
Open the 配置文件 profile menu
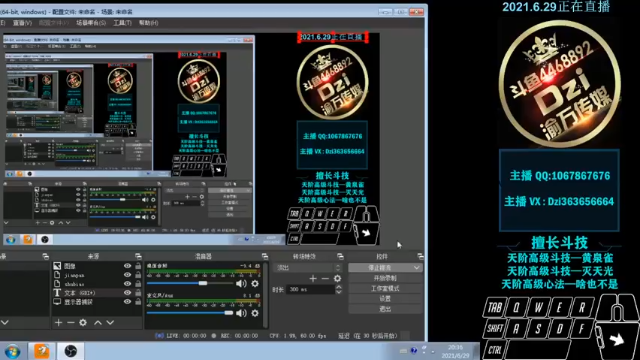tap(53, 23)
